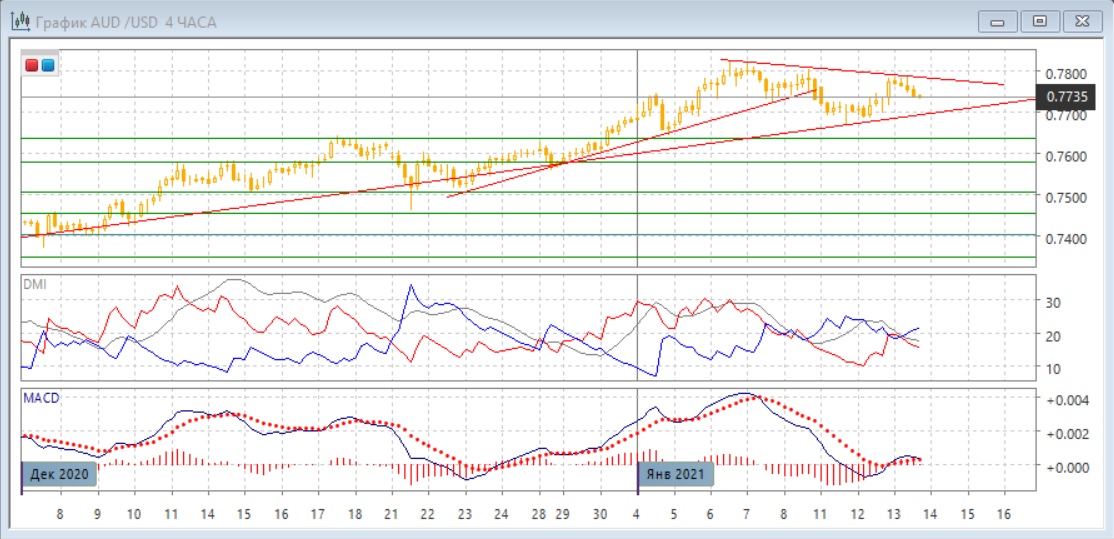Click date 16 at end of time axis
The height and width of the screenshot is (539, 1114).
pos(1004,513)
